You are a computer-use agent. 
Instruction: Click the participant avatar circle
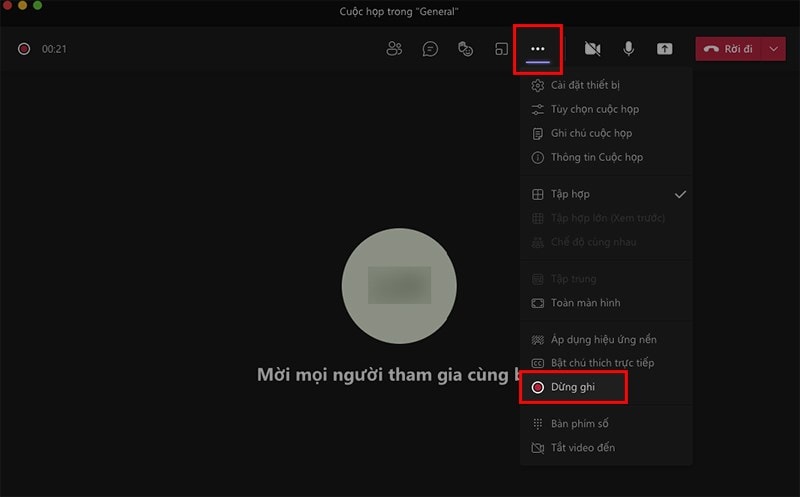tap(399, 286)
